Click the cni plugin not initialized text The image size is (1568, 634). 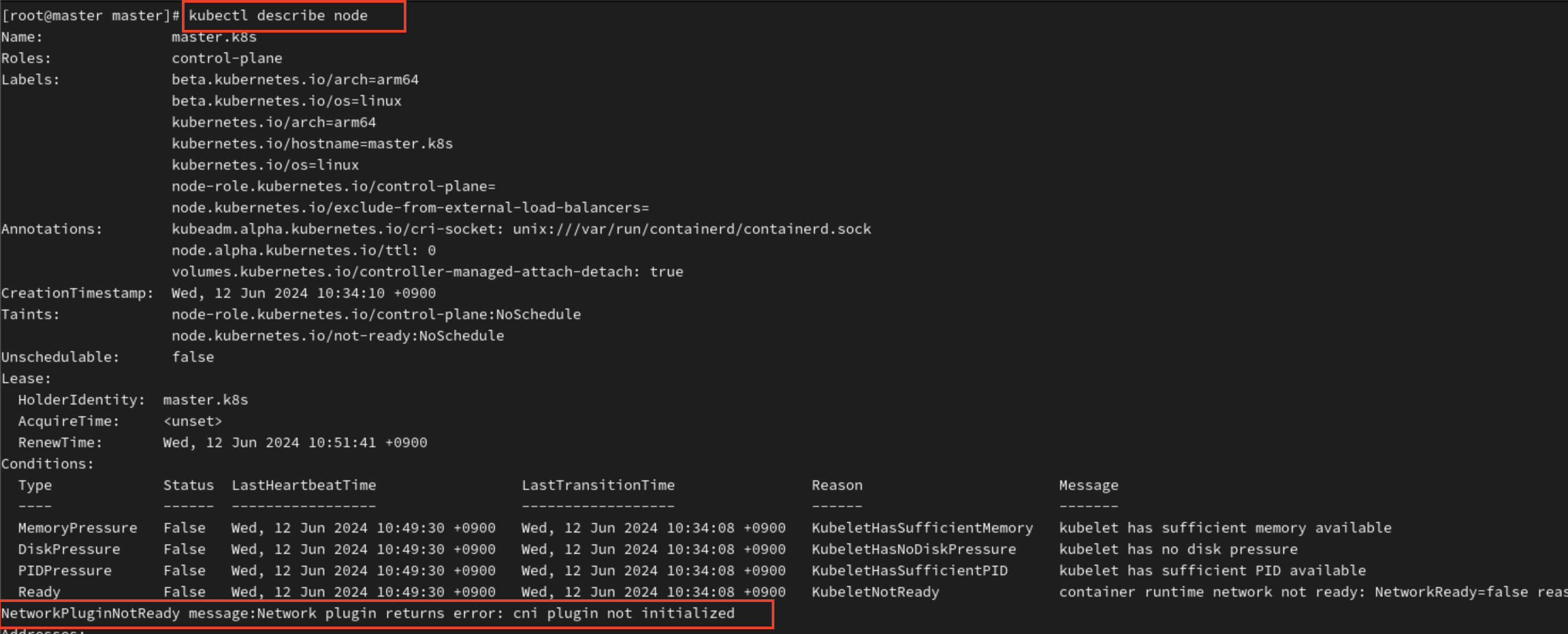click(624, 614)
